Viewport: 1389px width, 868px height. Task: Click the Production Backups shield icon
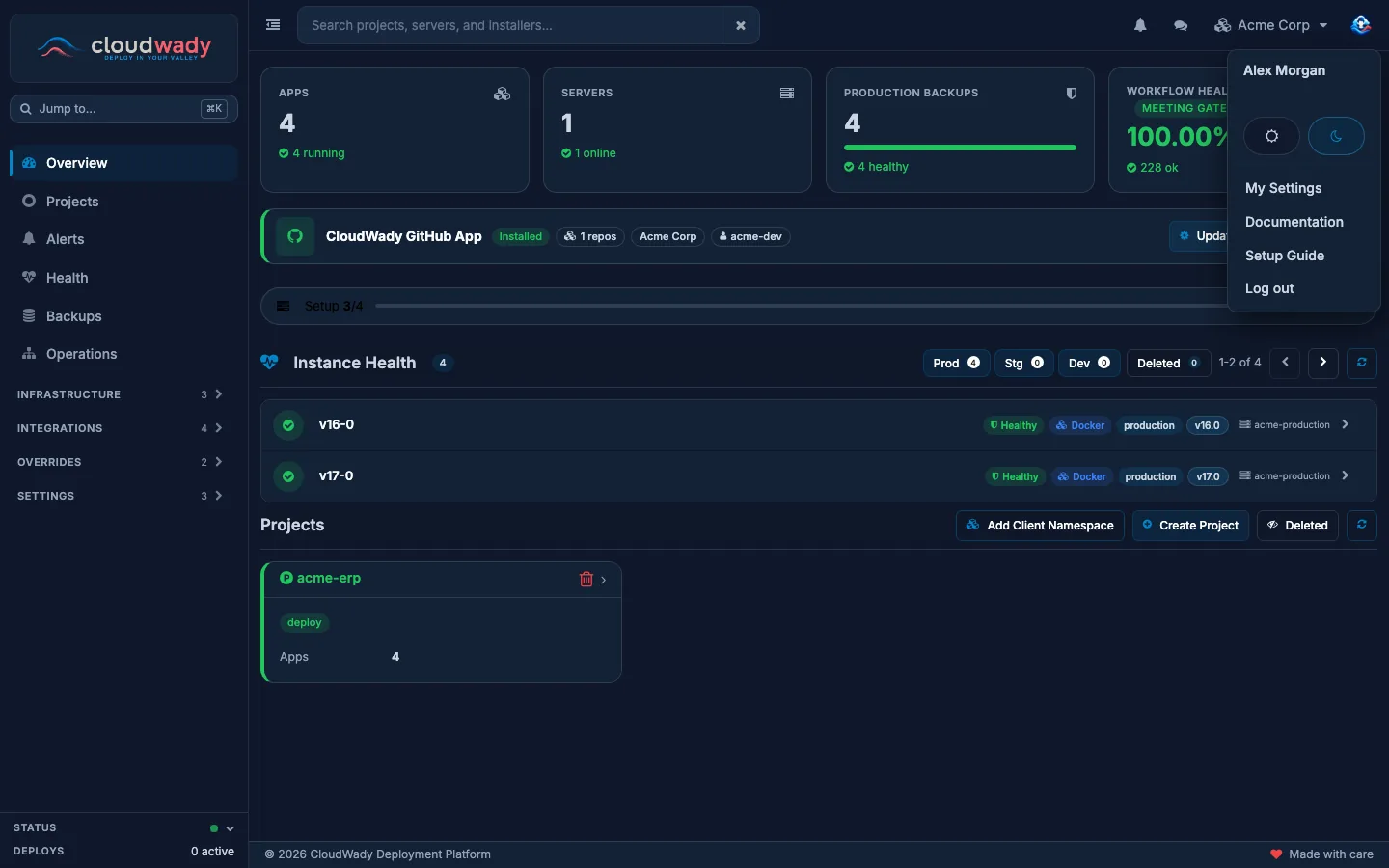[x=1071, y=94]
